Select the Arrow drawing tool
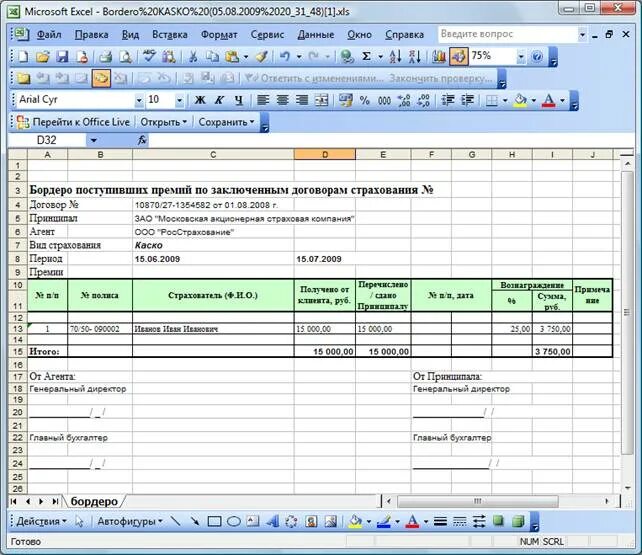 [194, 521]
